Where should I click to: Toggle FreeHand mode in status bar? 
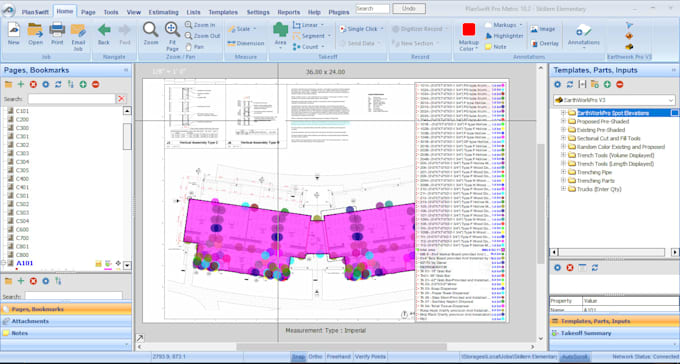(338, 357)
